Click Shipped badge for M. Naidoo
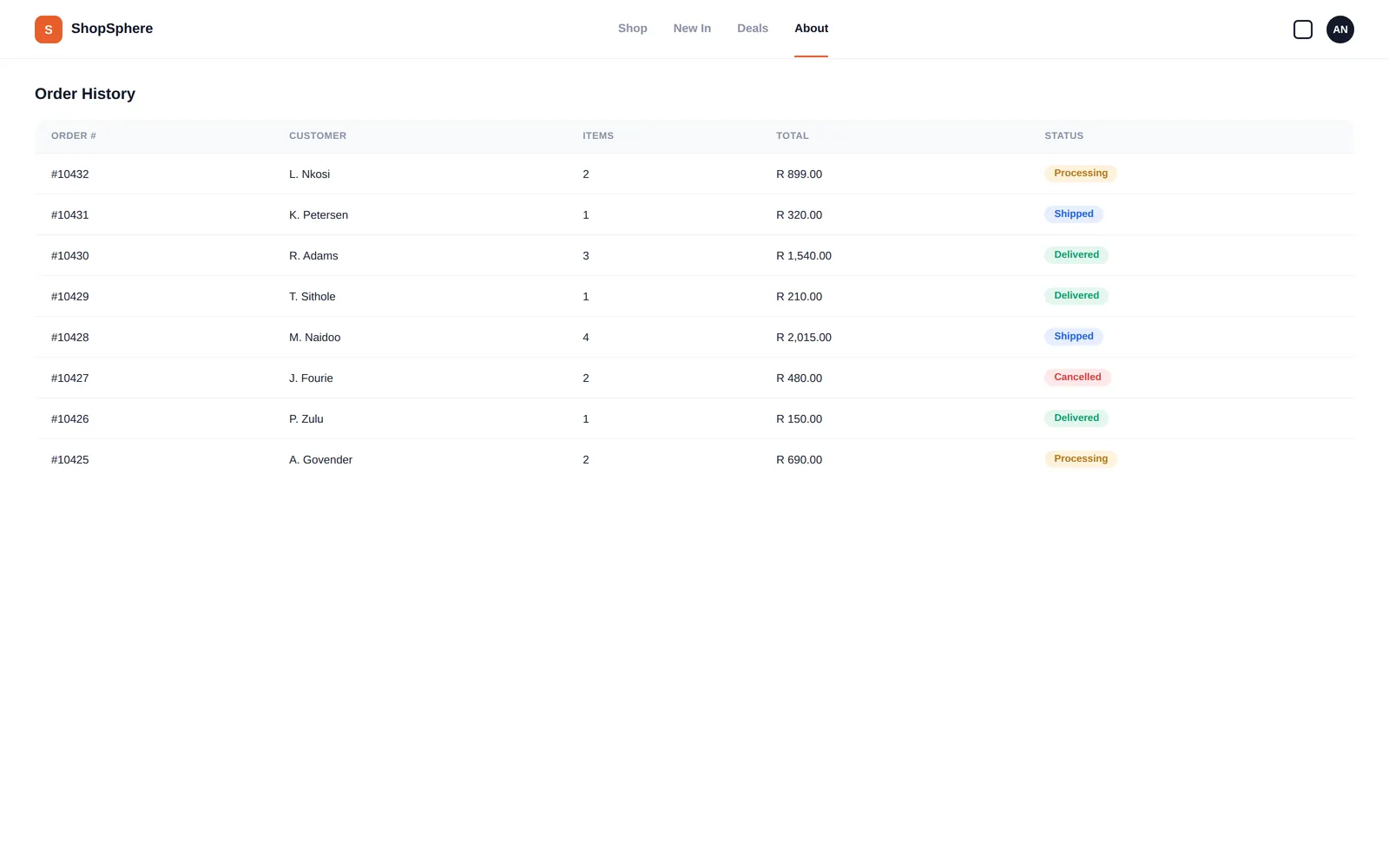Viewport: 1389px width, 868px height. click(x=1074, y=337)
